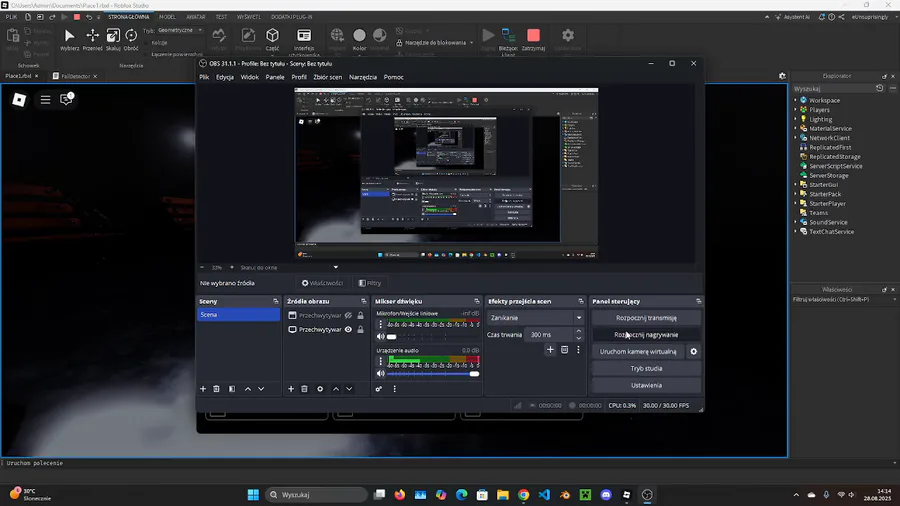Move source down in Źródła obrazu panel
The height and width of the screenshot is (506, 900).
[349, 389]
